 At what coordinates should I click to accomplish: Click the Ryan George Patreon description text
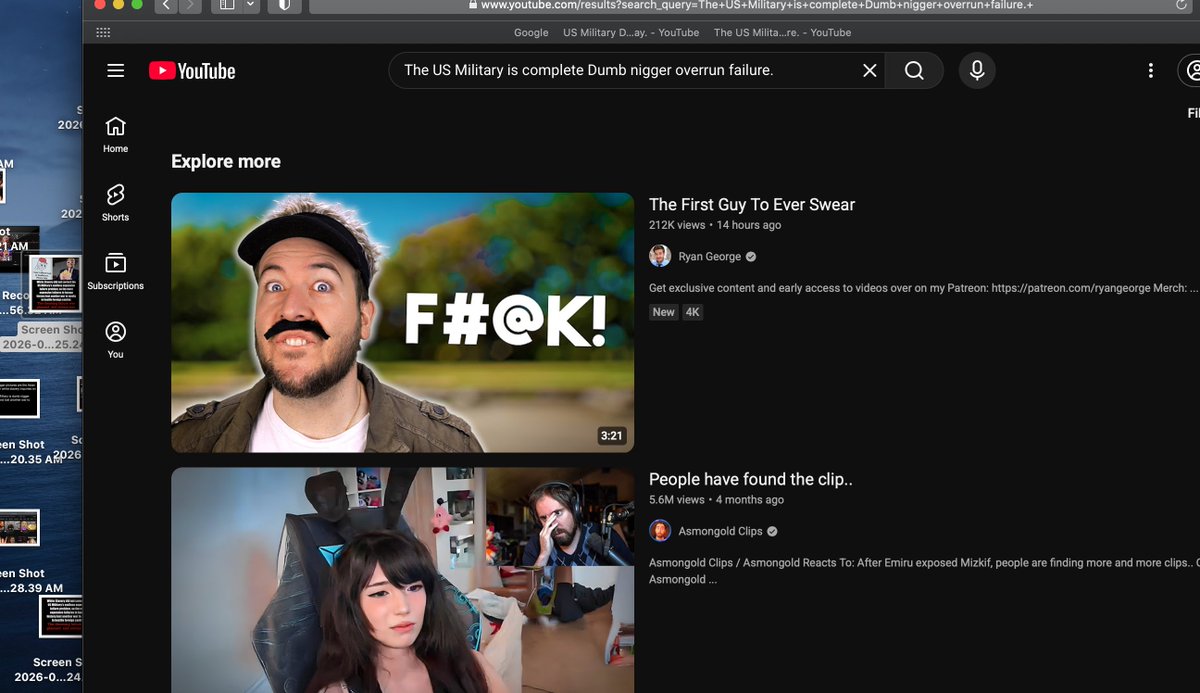click(924, 287)
